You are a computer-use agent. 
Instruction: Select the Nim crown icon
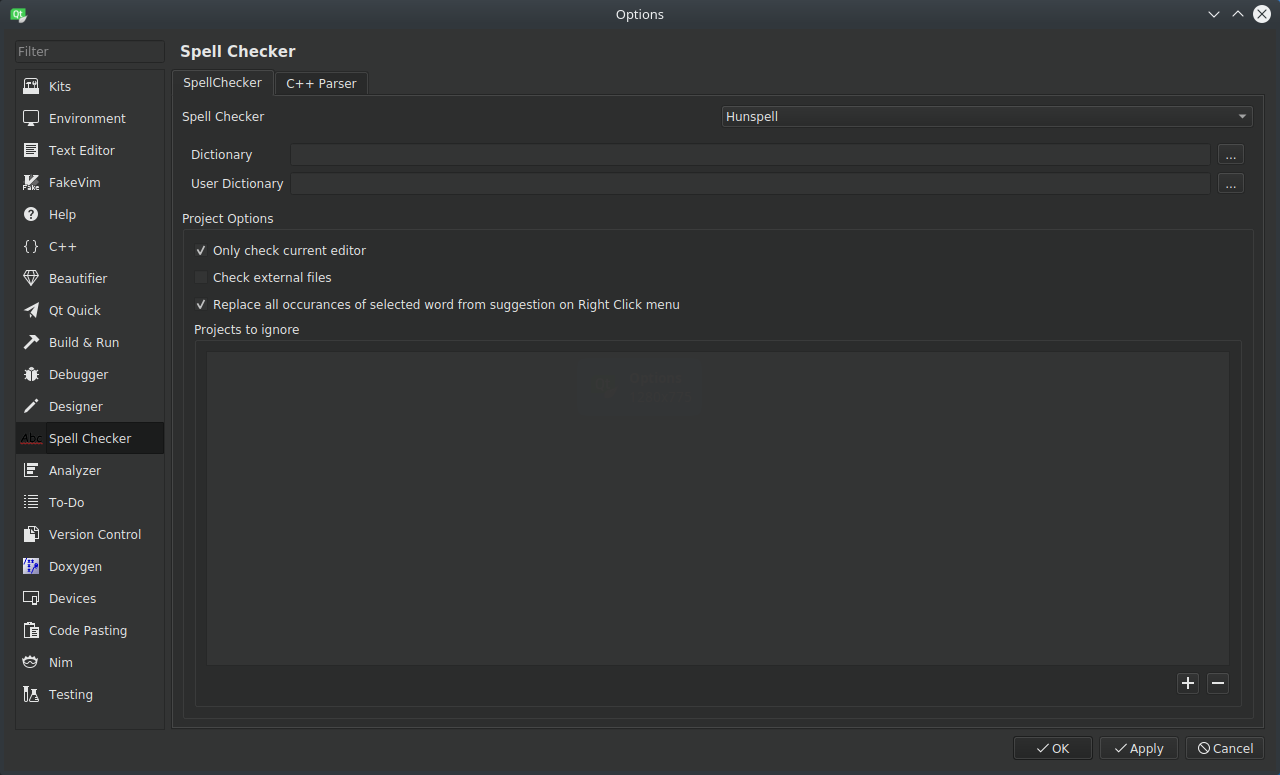pos(31,663)
